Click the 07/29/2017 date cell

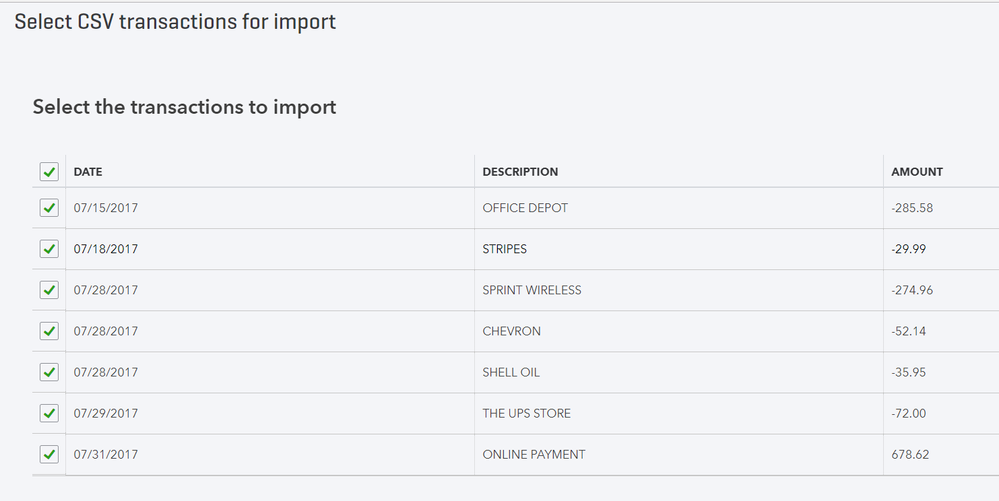pos(106,413)
